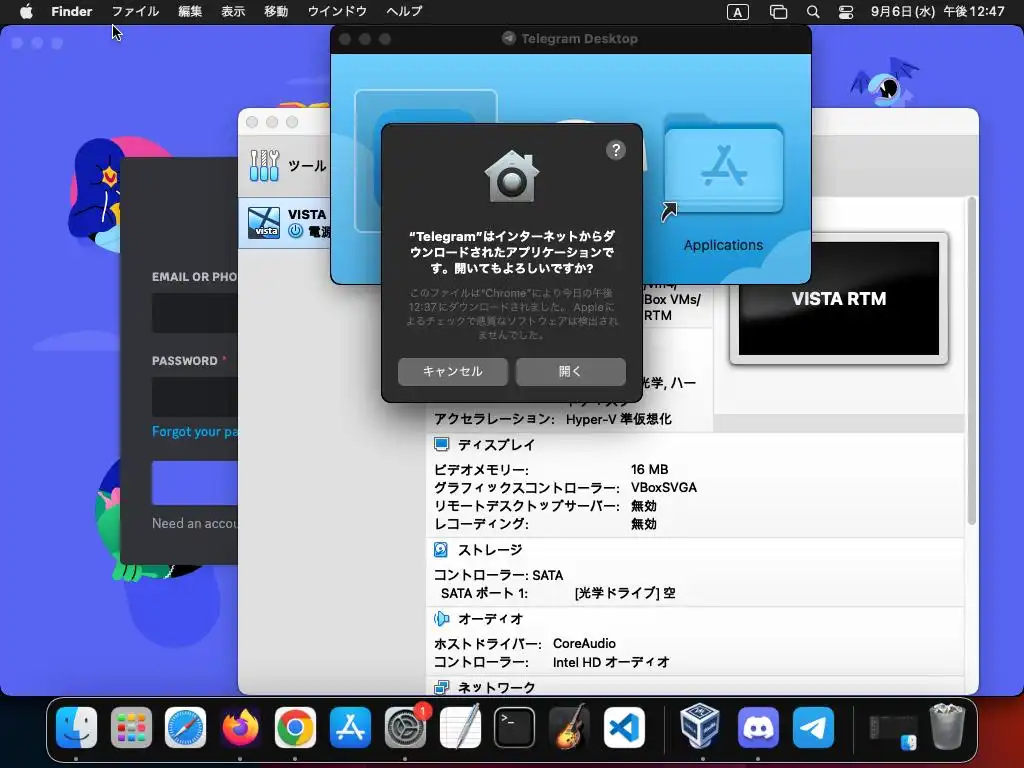Open the mounted disk image stack in Dock
The height and width of the screenshot is (768, 1024).
(x=893, y=731)
